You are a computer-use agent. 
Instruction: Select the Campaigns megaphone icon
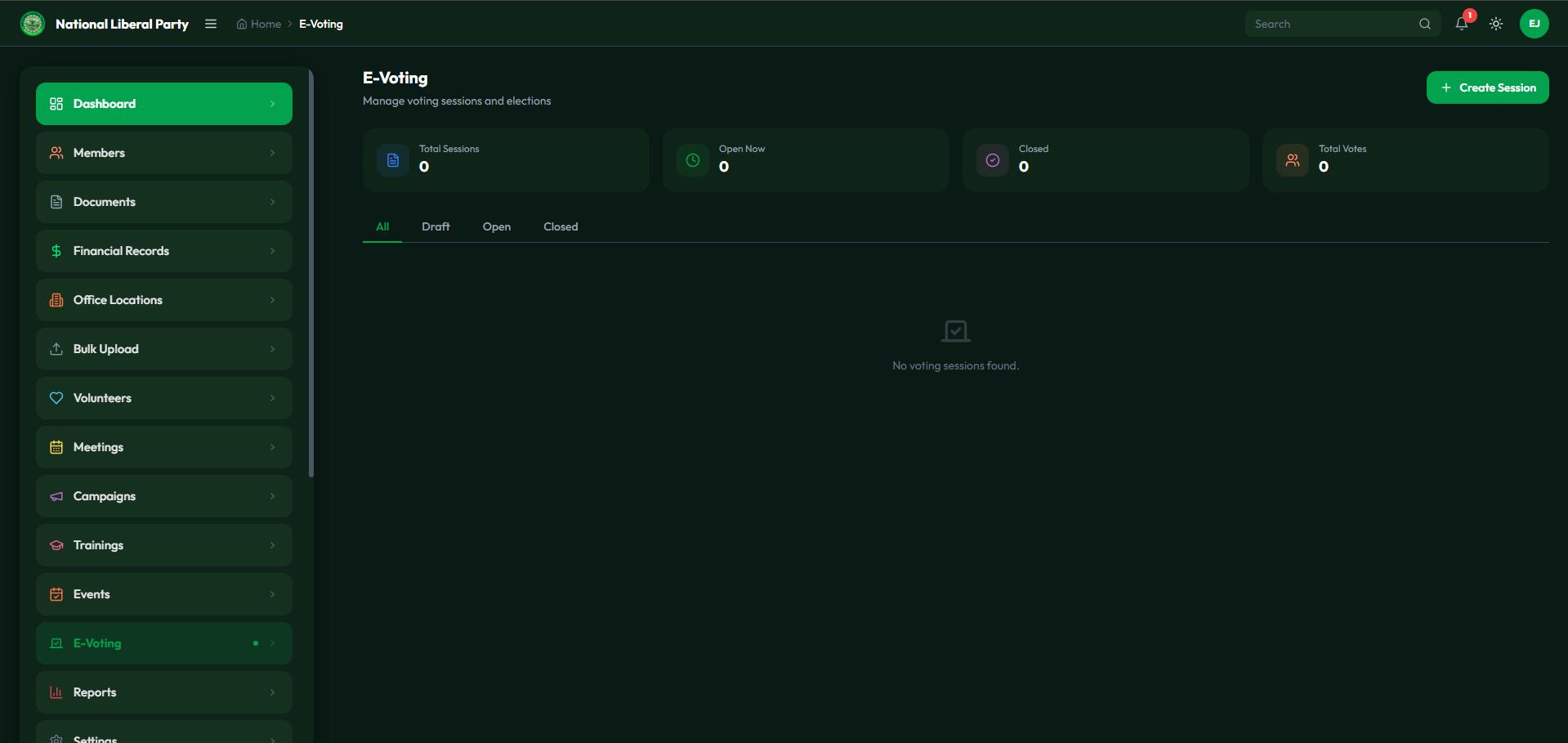pyautogui.click(x=56, y=496)
